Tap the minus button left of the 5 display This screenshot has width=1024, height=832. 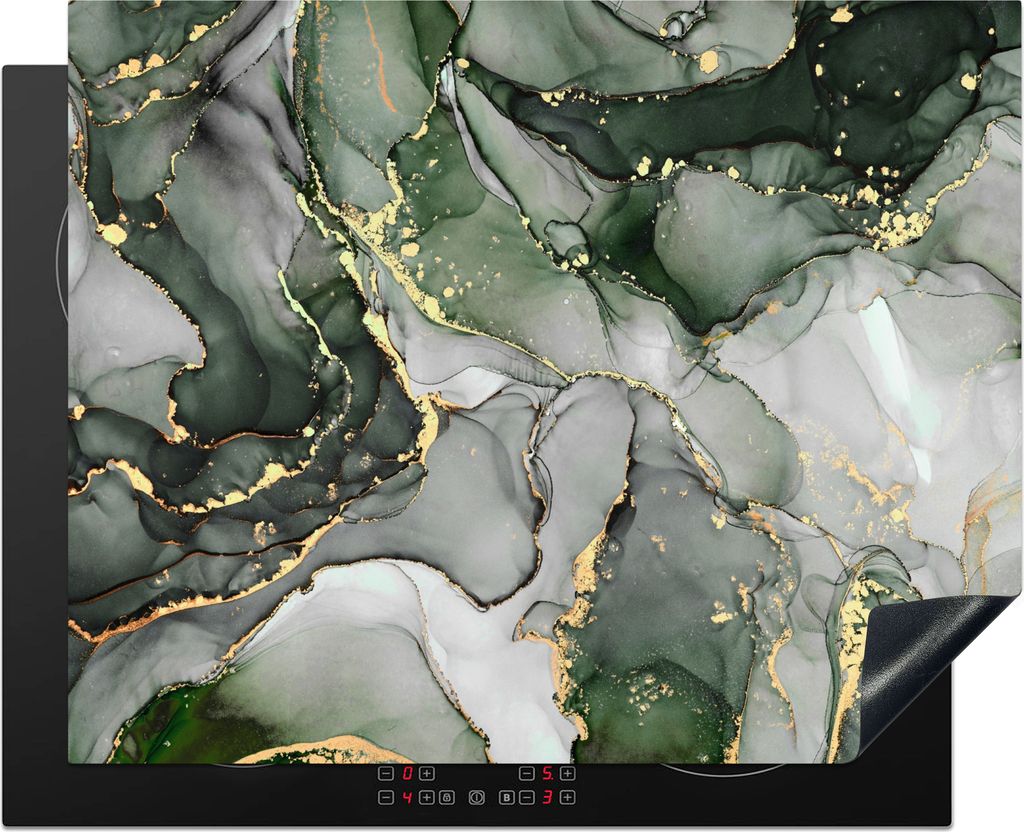pos(526,773)
